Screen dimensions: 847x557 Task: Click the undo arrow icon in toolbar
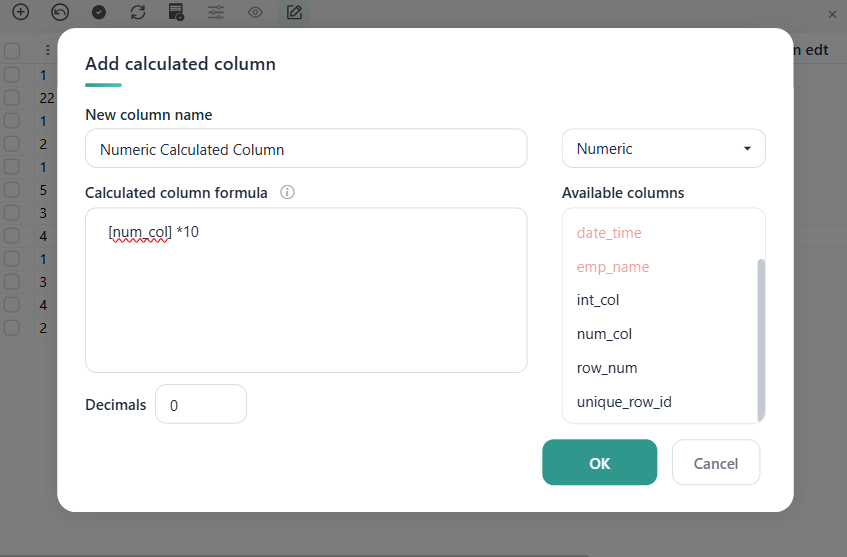(x=60, y=12)
